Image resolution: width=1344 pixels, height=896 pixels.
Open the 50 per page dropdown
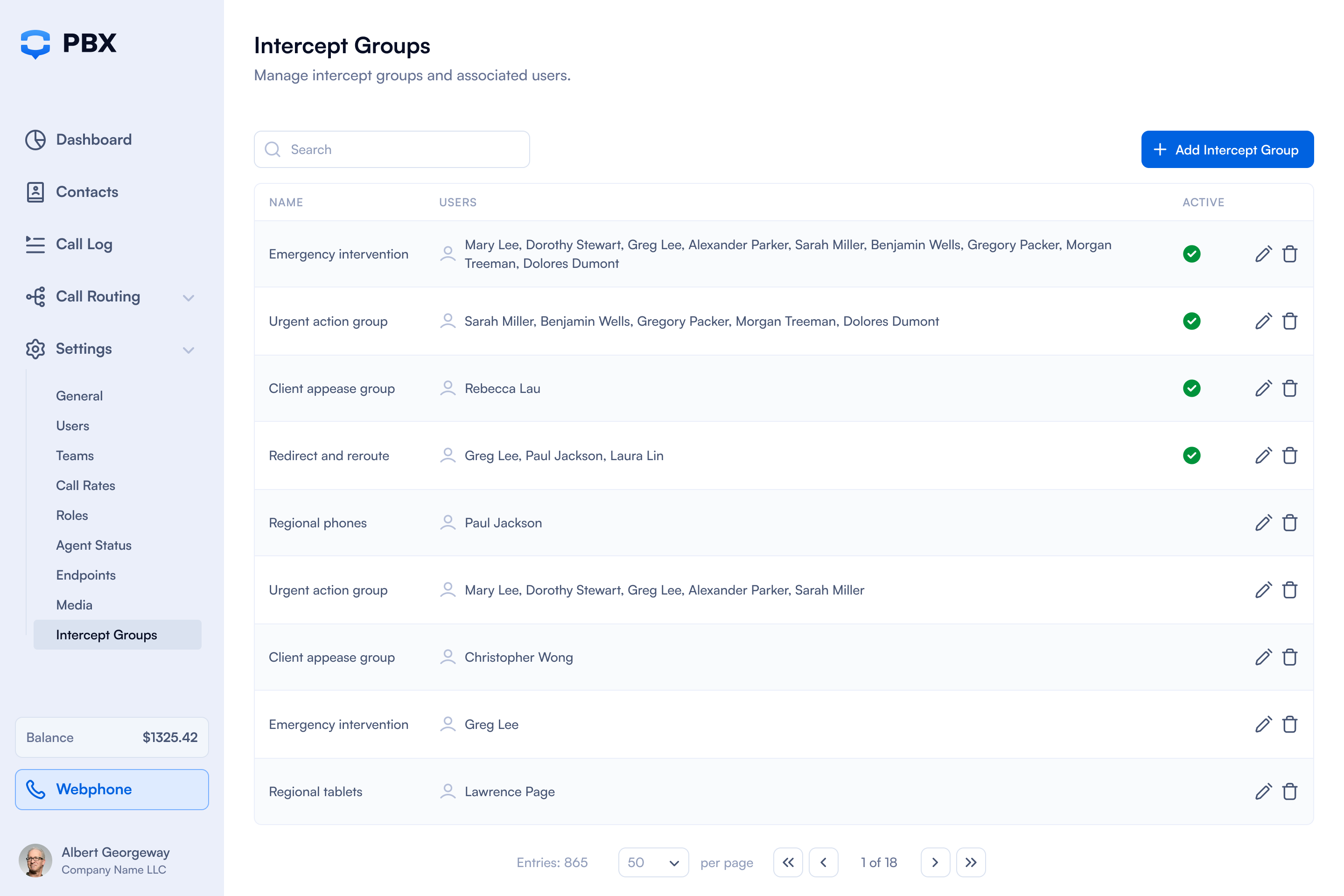coord(653,862)
